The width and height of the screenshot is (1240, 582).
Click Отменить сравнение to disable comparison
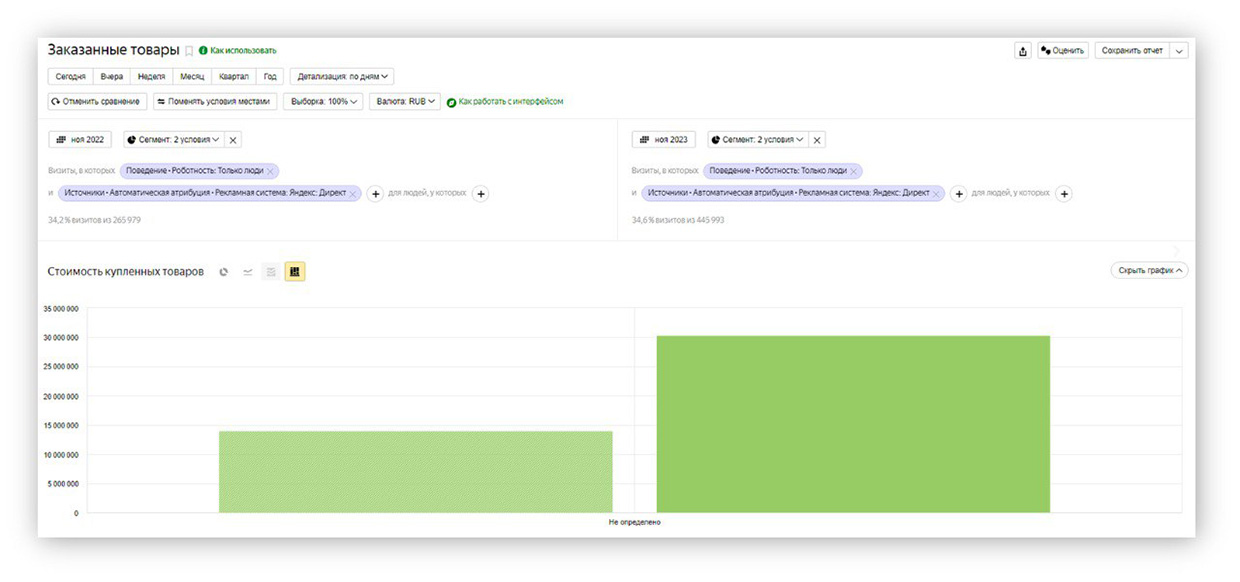click(98, 102)
